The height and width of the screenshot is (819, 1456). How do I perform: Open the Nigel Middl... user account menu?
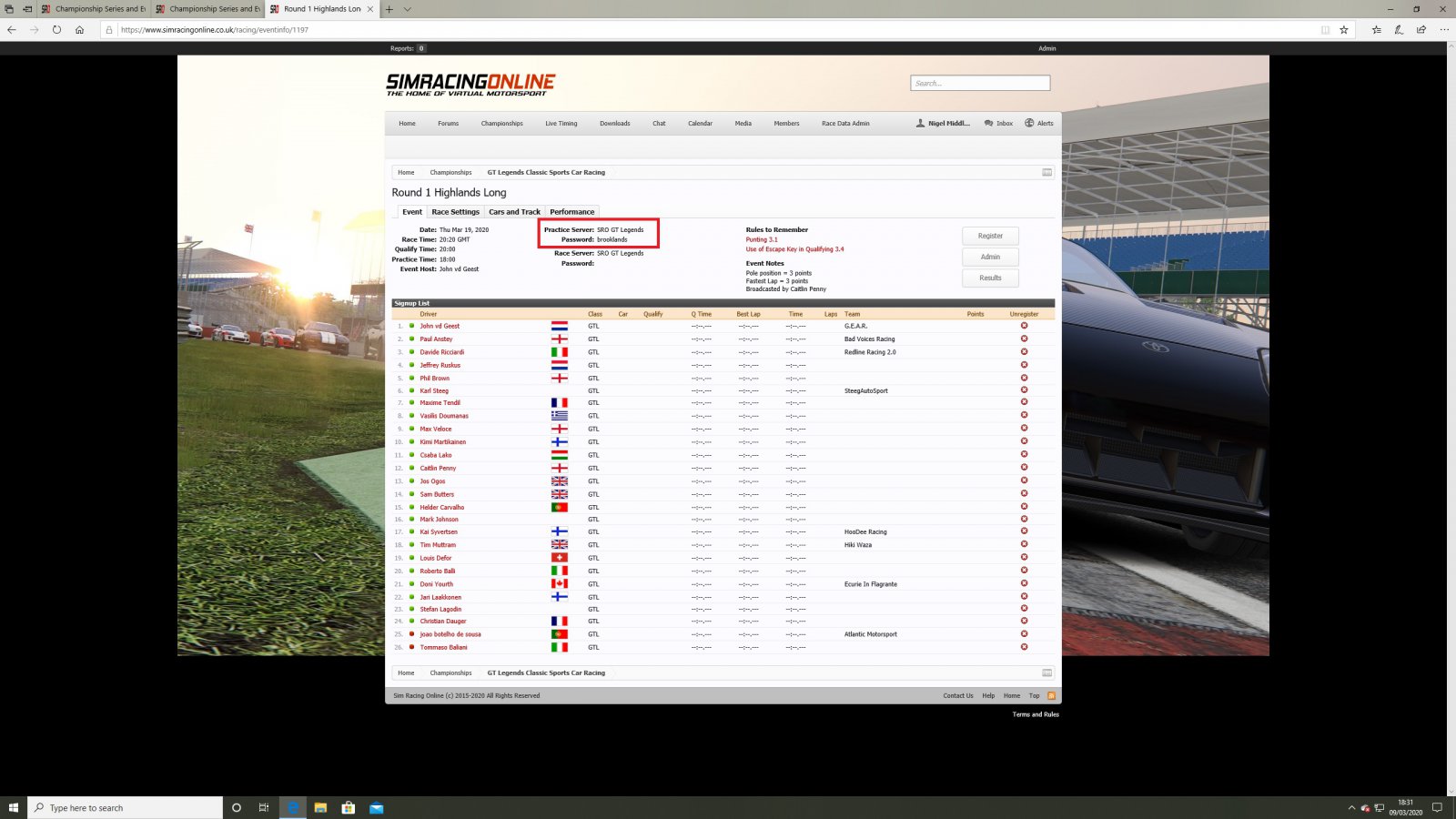click(x=944, y=123)
